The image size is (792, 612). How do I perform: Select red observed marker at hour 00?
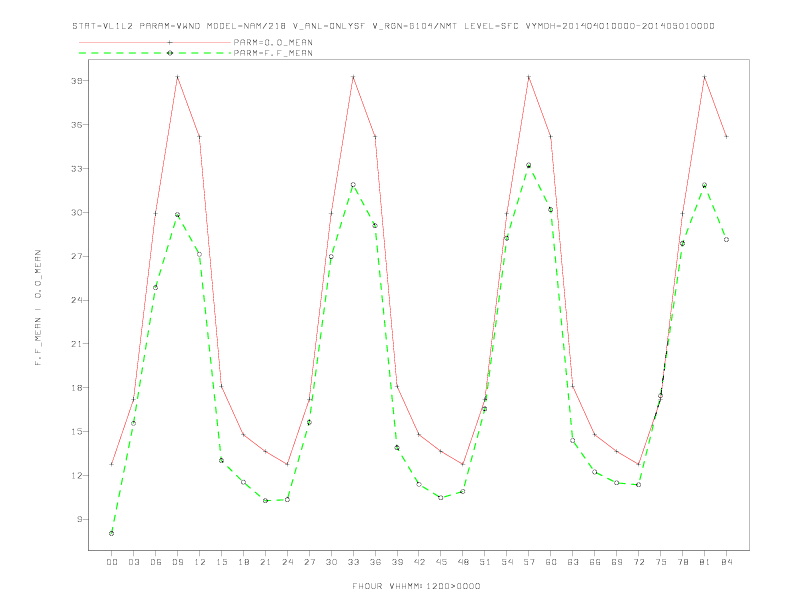click(x=112, y=464)
